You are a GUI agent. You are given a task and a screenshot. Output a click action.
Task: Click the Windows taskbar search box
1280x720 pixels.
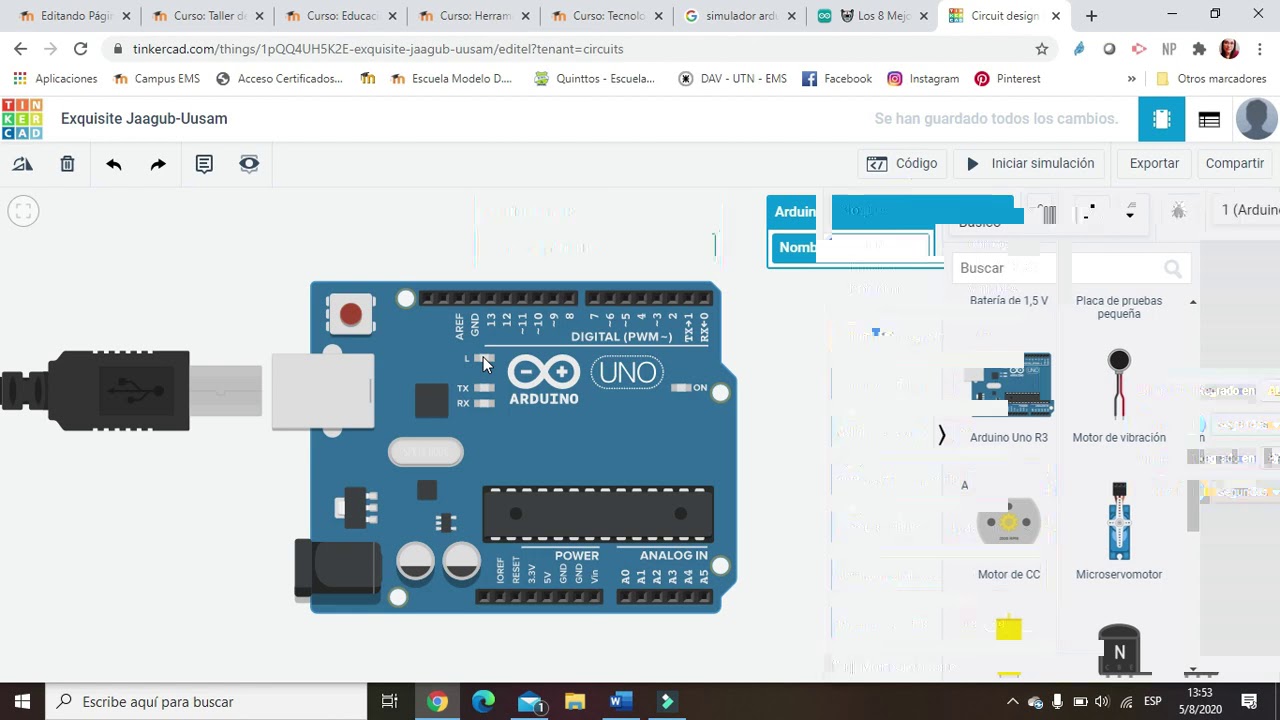coord(207,701)
